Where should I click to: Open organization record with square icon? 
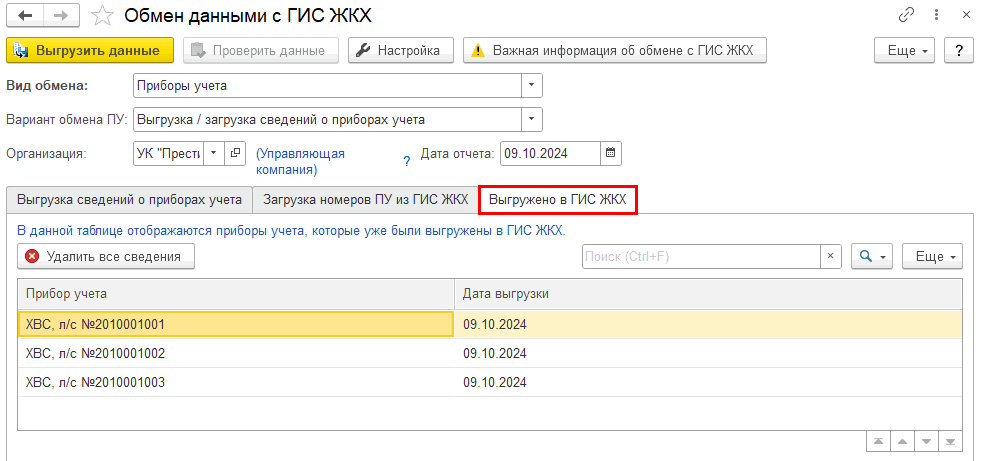pyautogui.click(x=236, y=153)
